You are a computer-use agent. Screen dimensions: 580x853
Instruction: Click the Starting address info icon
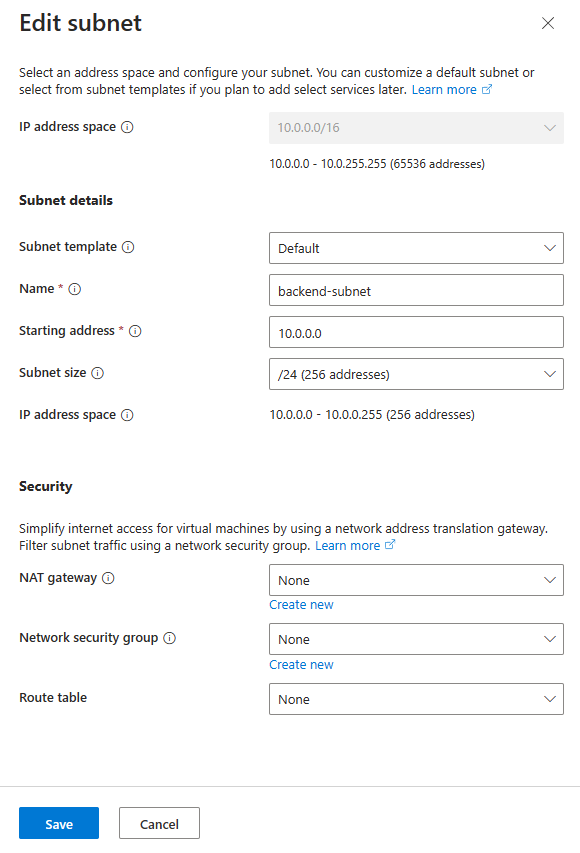point(135,331)
